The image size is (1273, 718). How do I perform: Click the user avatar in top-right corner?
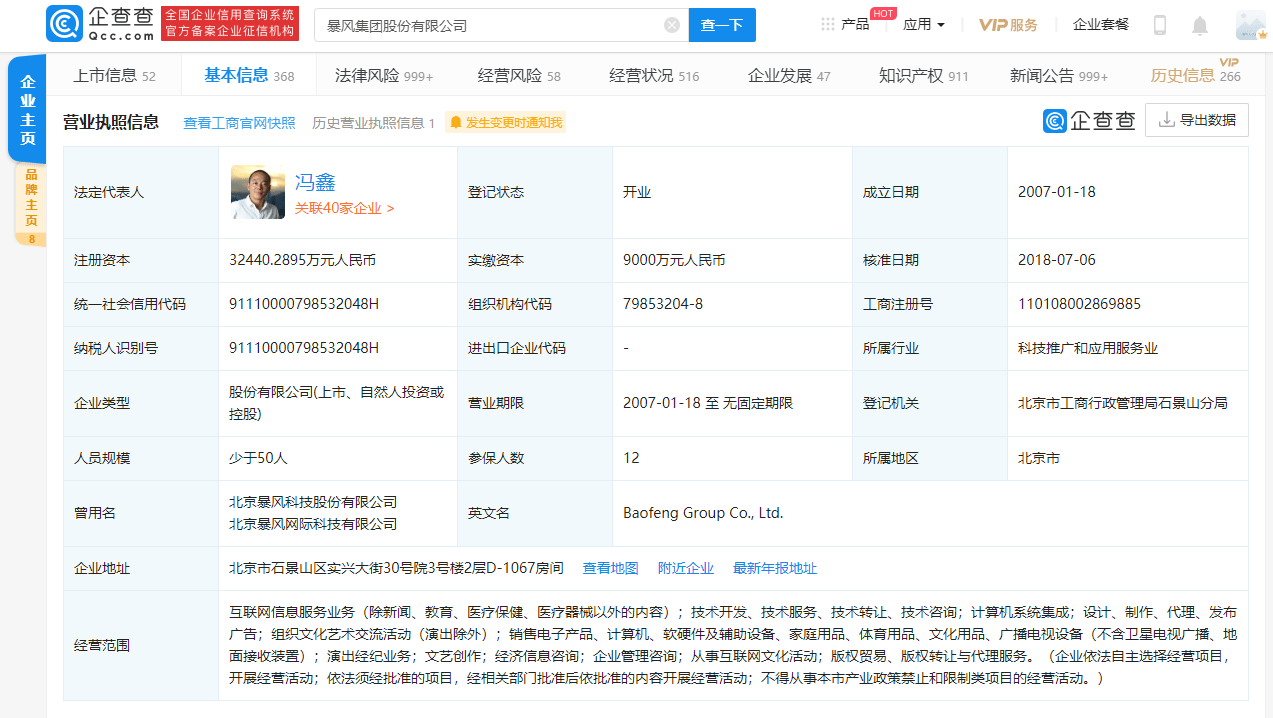1249,24
